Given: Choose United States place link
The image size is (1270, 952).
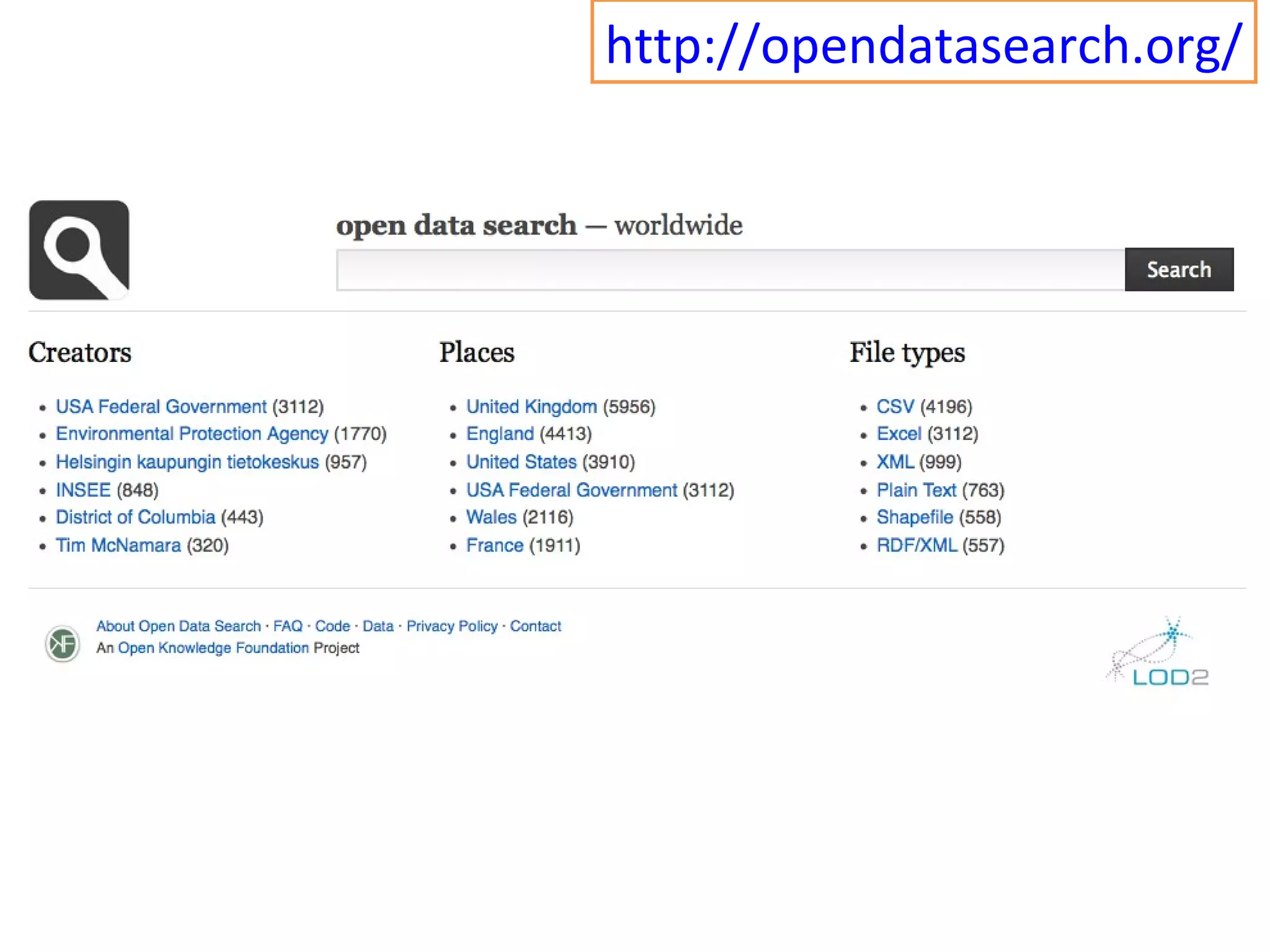Looking at the screenshot, I should (522, 462).
